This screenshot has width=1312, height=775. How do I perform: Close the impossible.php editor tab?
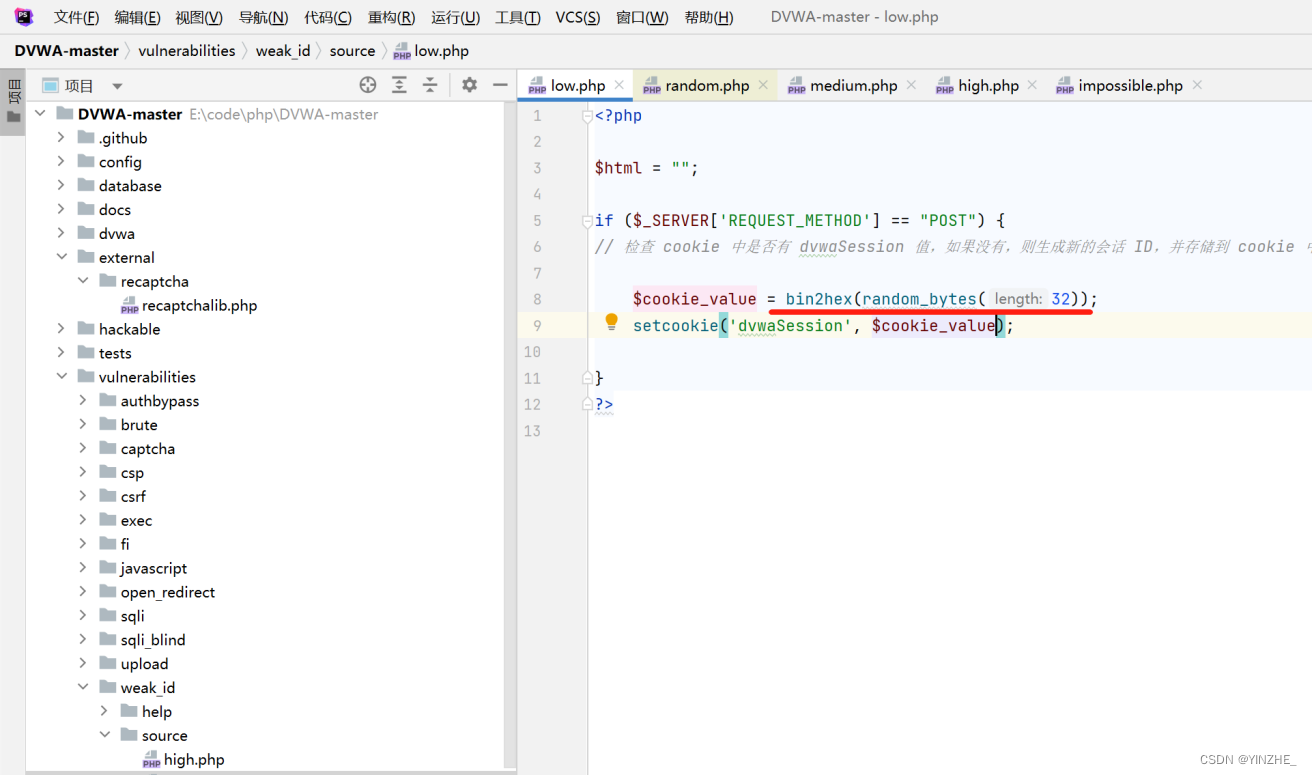(1197, 85)
